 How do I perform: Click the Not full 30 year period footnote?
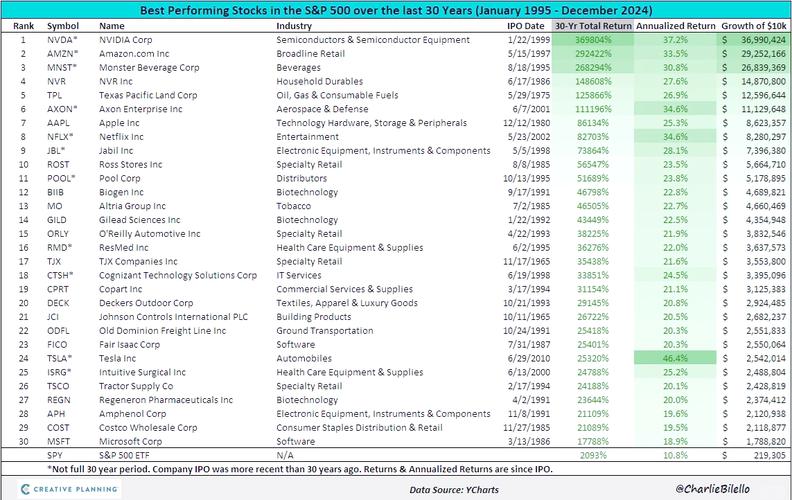[300, 469]
